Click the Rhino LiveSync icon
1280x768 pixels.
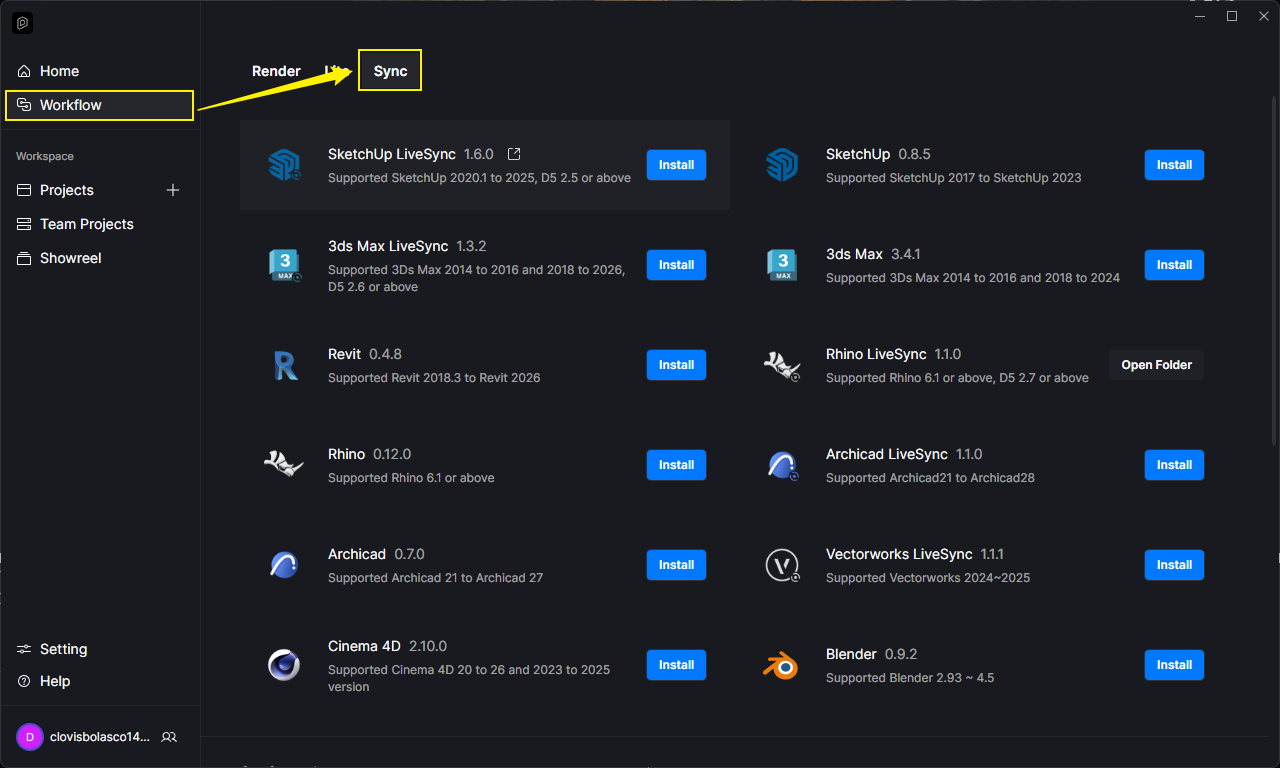[x=782, y=365]
